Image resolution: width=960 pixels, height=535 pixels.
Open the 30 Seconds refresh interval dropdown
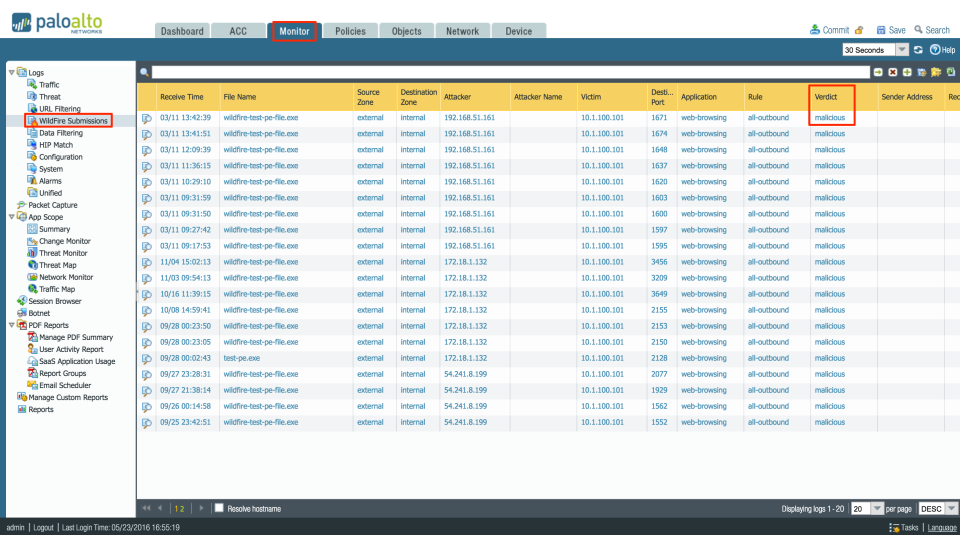(902, 50)
